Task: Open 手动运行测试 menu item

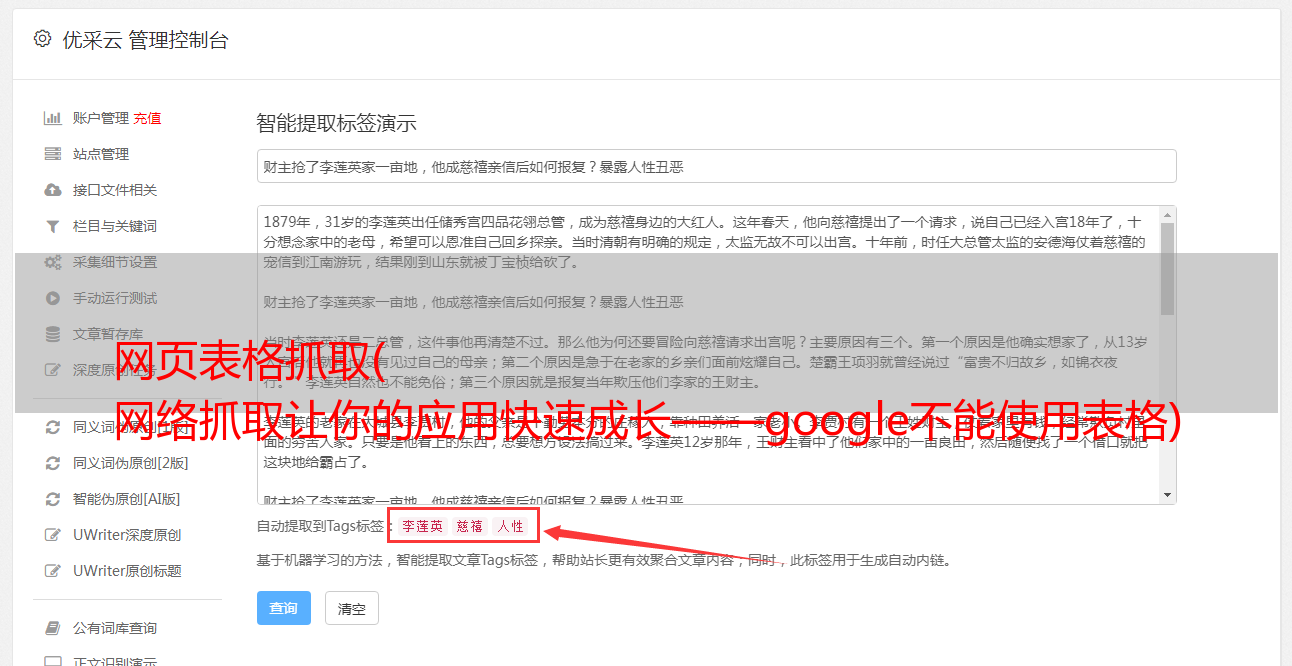Action: tap(114, 298)
